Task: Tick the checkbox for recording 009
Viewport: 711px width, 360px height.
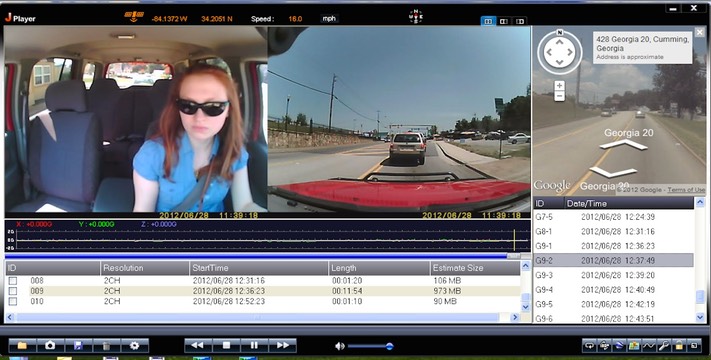Action: [13, 291]
